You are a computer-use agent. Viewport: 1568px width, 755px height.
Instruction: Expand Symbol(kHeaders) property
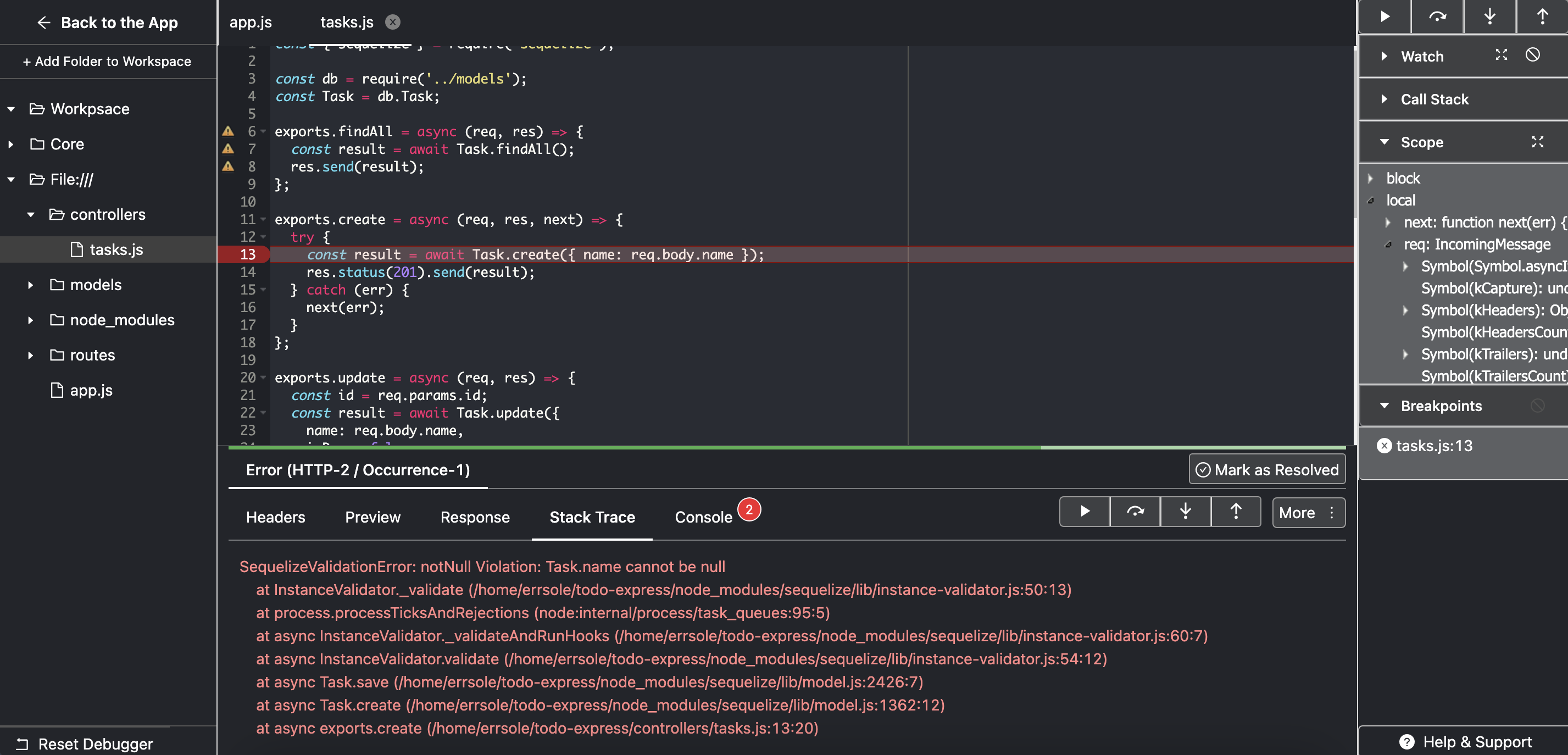1405,310
